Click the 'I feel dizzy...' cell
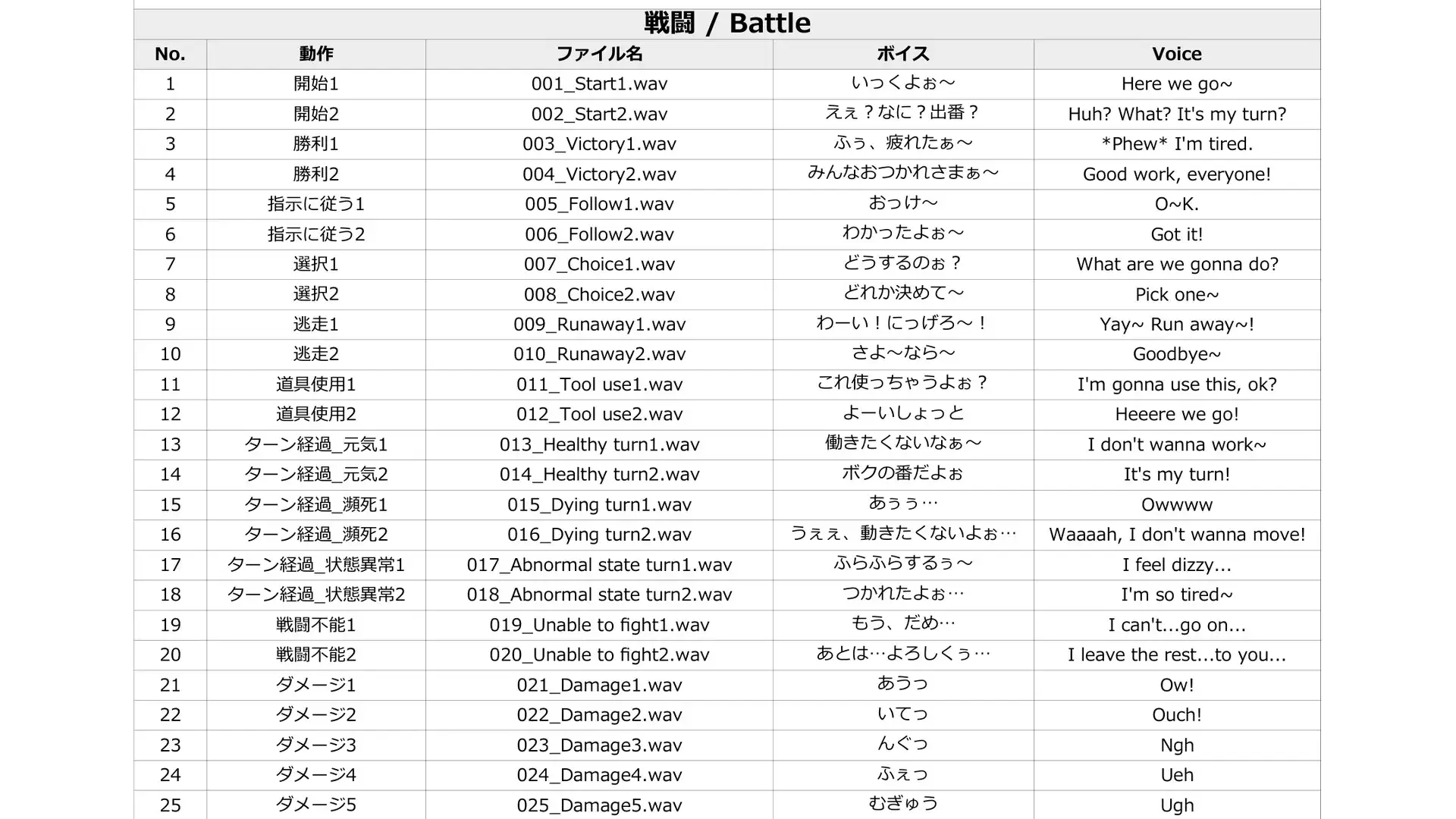The width and height of the screenshot is (1456, 819). point(1177,565)
